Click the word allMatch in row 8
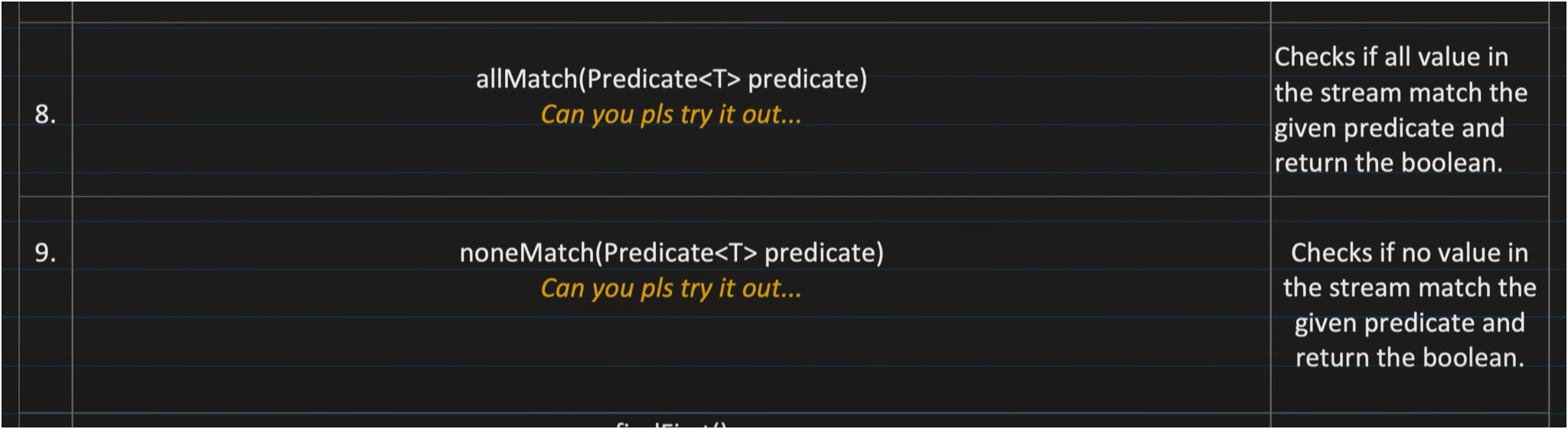The height and width of the screenshot is (429, 1568). point(526,79)
